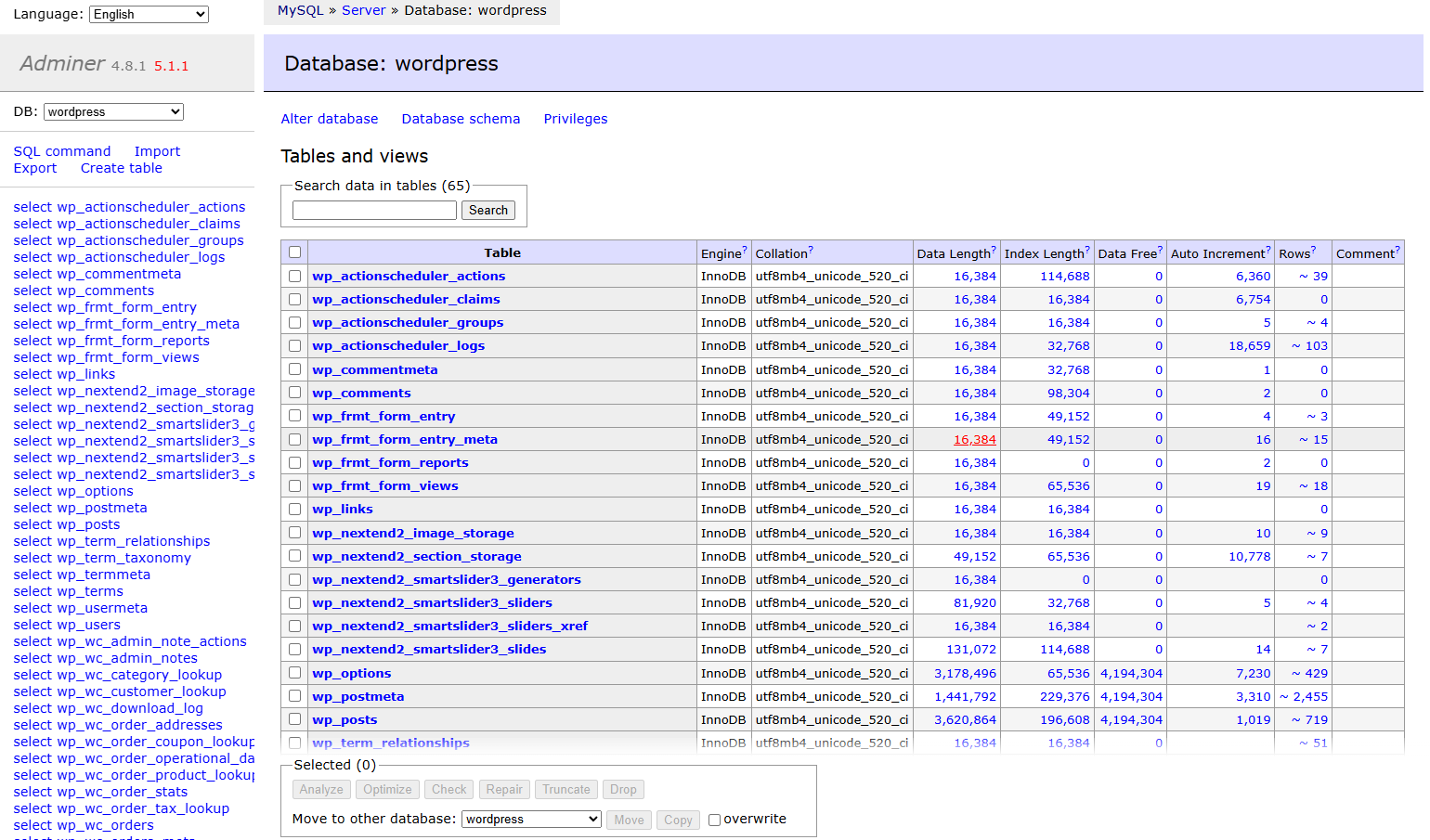This screenshot has width=1430, height=840.
Task: Open SQL command from the sidebar
Action: click(62, 151)
